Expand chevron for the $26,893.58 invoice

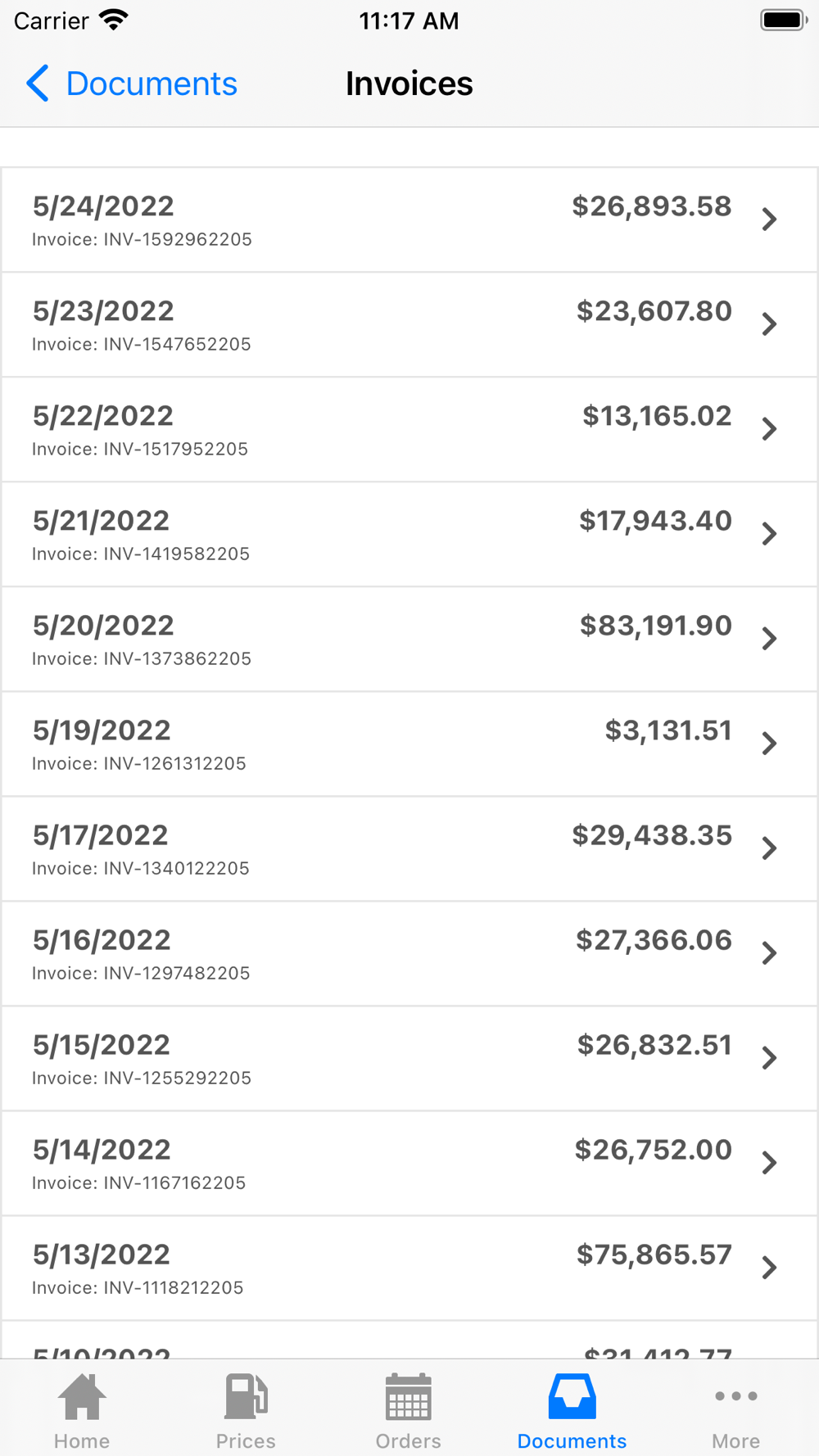[x=769, y=219]
